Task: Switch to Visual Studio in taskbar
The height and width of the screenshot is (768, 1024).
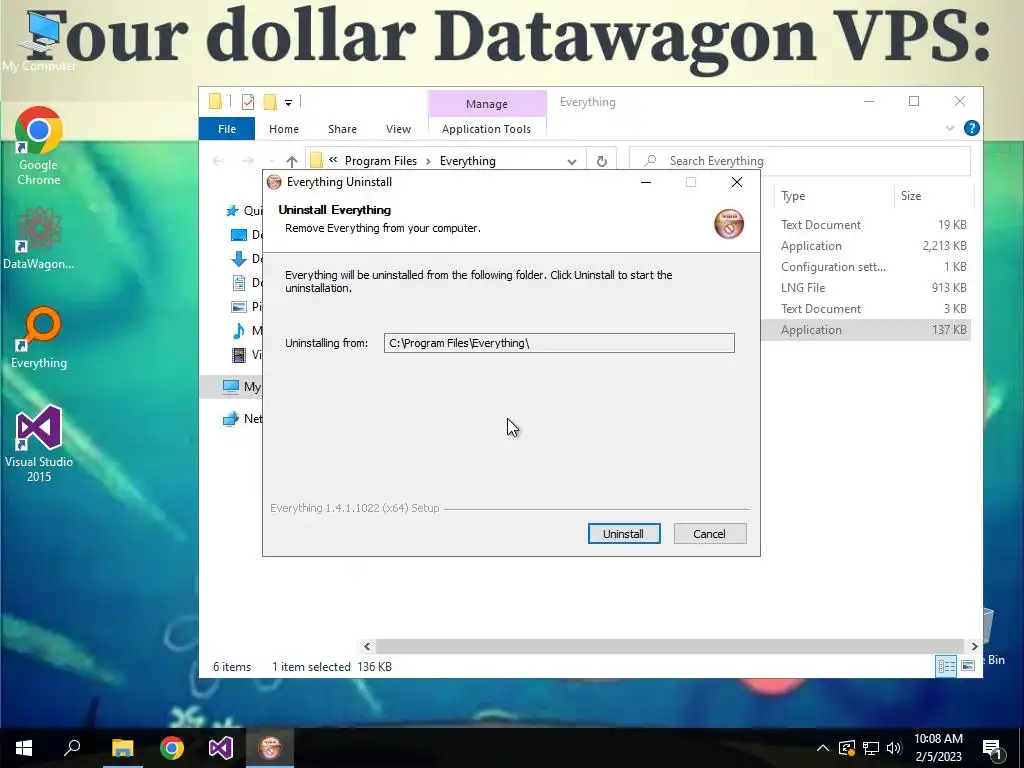Action: click(221, 748)
